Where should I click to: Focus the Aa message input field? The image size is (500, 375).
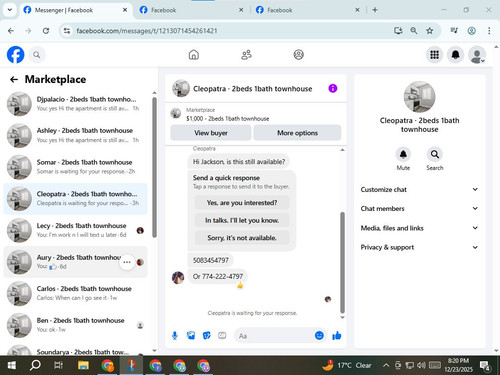[275, 336]
